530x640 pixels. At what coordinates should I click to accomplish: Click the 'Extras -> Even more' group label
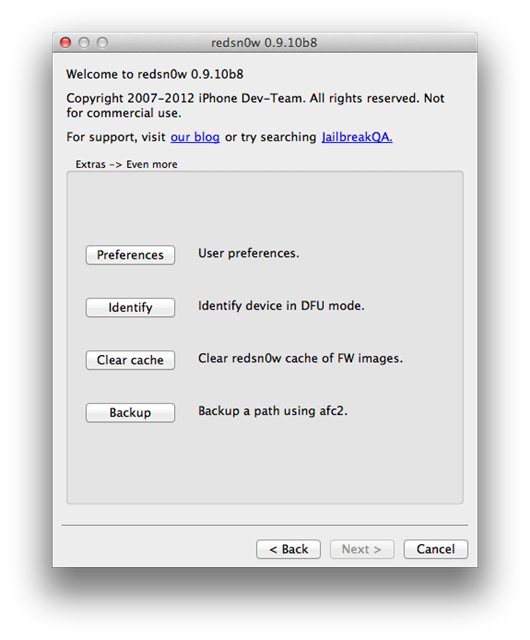tap(126, 164)
